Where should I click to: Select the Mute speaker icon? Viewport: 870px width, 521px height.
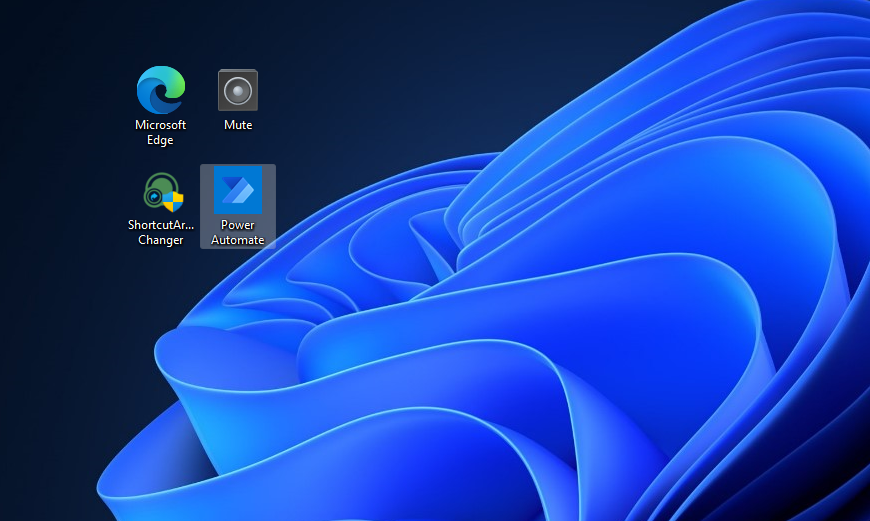238,91
